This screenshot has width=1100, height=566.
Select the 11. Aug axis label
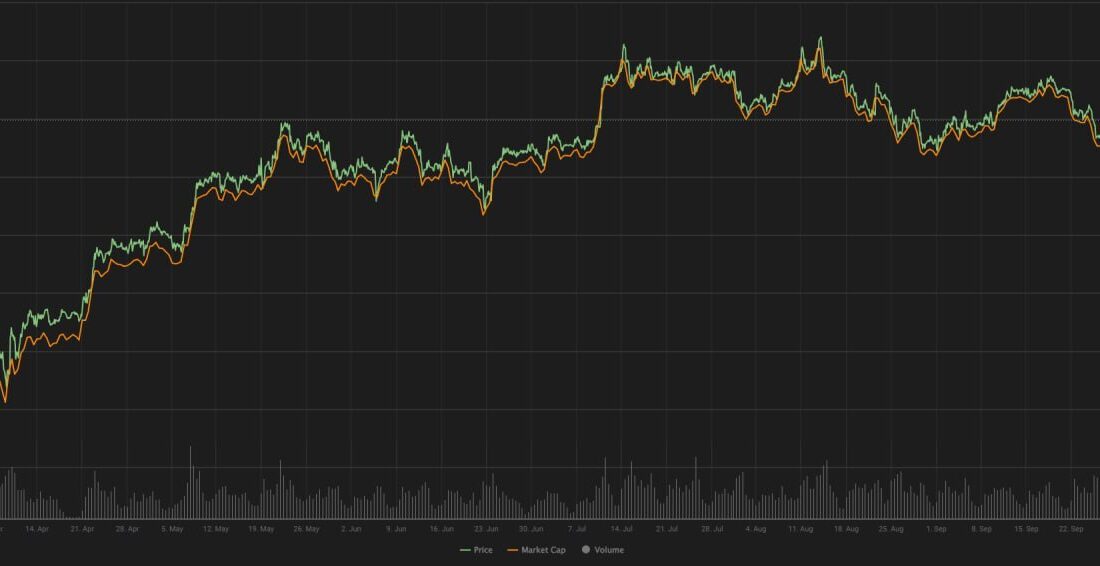pos(800,528)
